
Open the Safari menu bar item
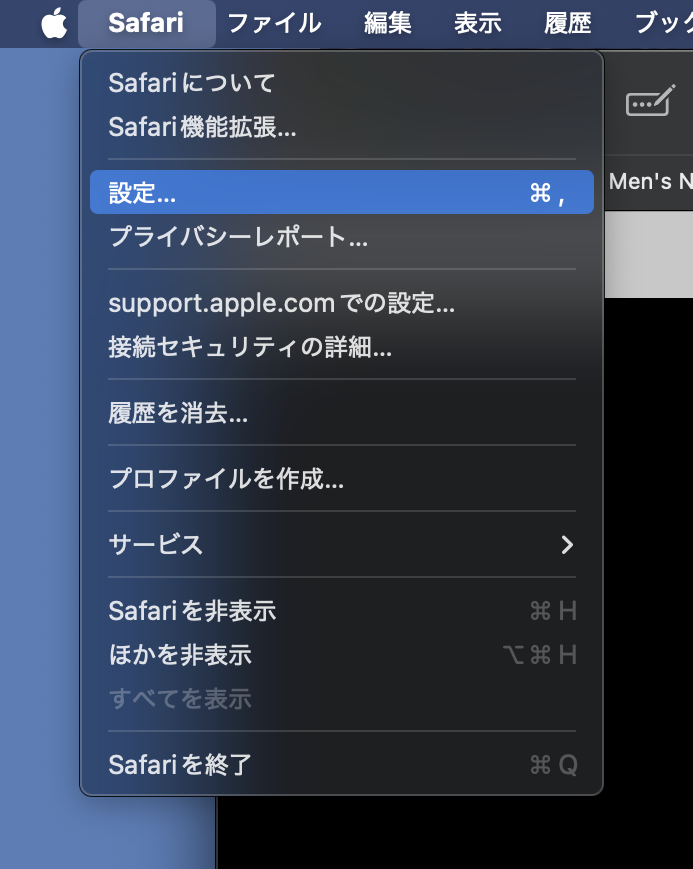click(146, 23)
